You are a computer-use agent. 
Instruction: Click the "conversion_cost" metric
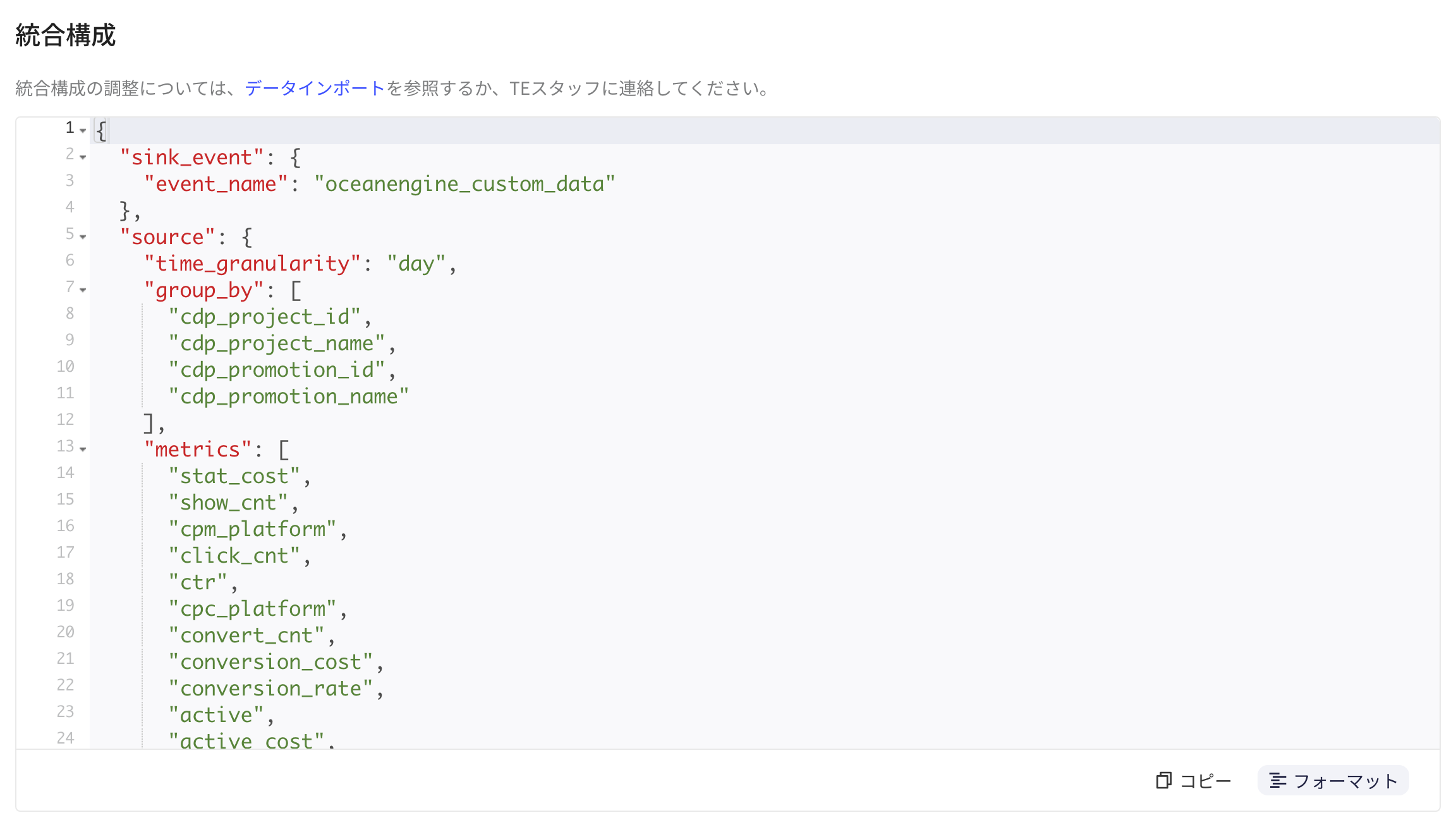tap(270, 662)
